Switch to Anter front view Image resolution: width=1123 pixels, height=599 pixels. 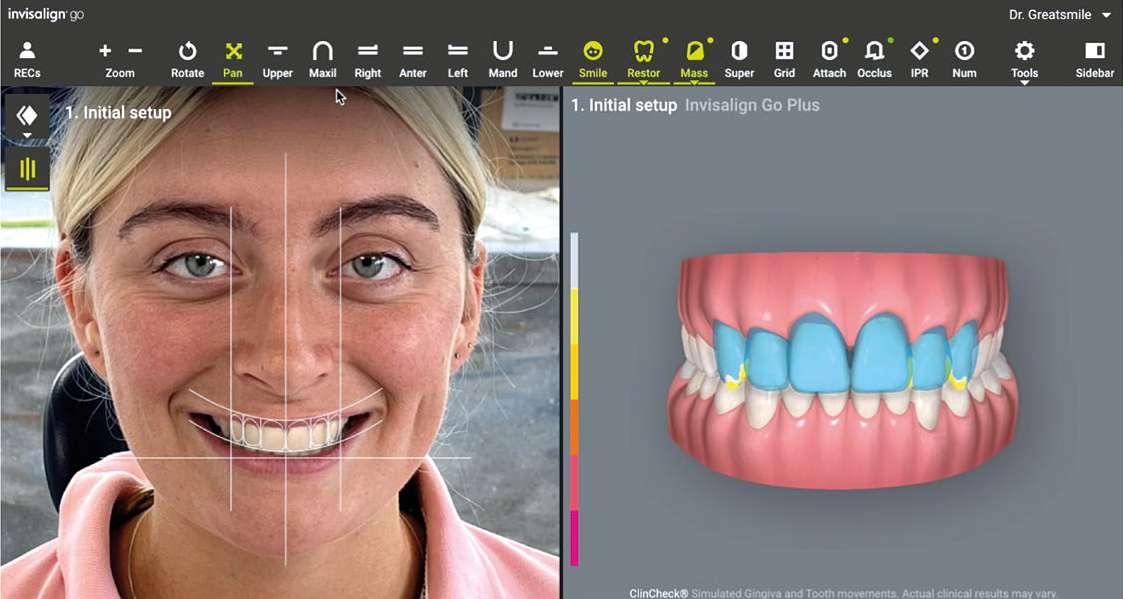413,59
